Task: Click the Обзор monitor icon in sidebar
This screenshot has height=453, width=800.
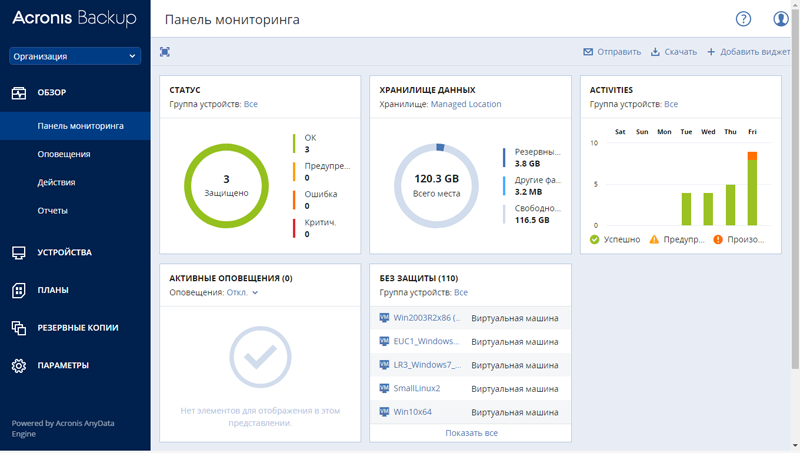Action: [19, 93]
